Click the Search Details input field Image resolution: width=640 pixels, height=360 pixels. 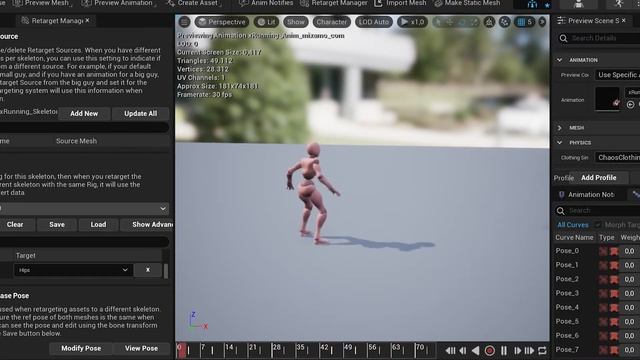[598, 38]
